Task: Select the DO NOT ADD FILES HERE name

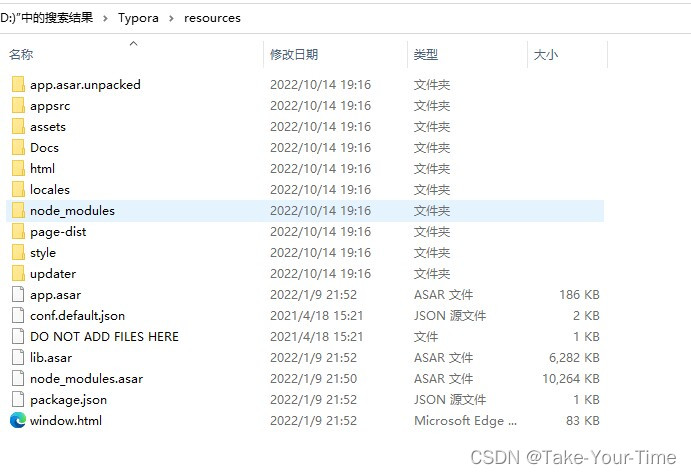Action: (104, 337)
